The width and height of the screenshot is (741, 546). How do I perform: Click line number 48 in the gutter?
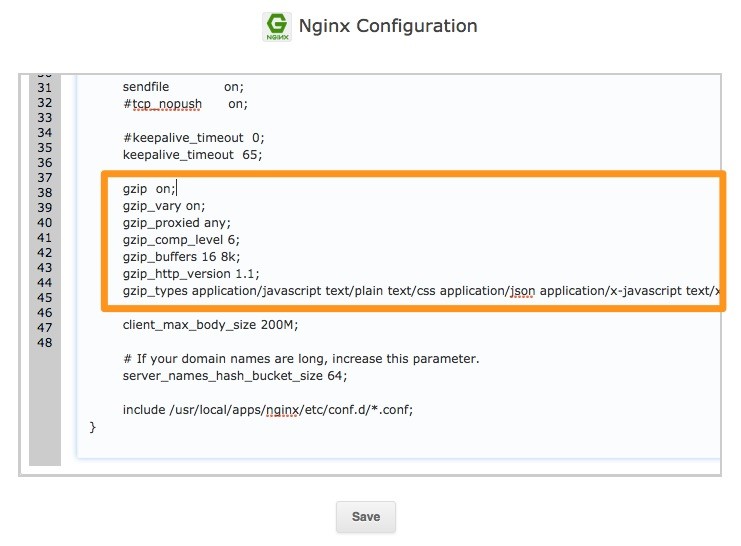pos(44,342)
